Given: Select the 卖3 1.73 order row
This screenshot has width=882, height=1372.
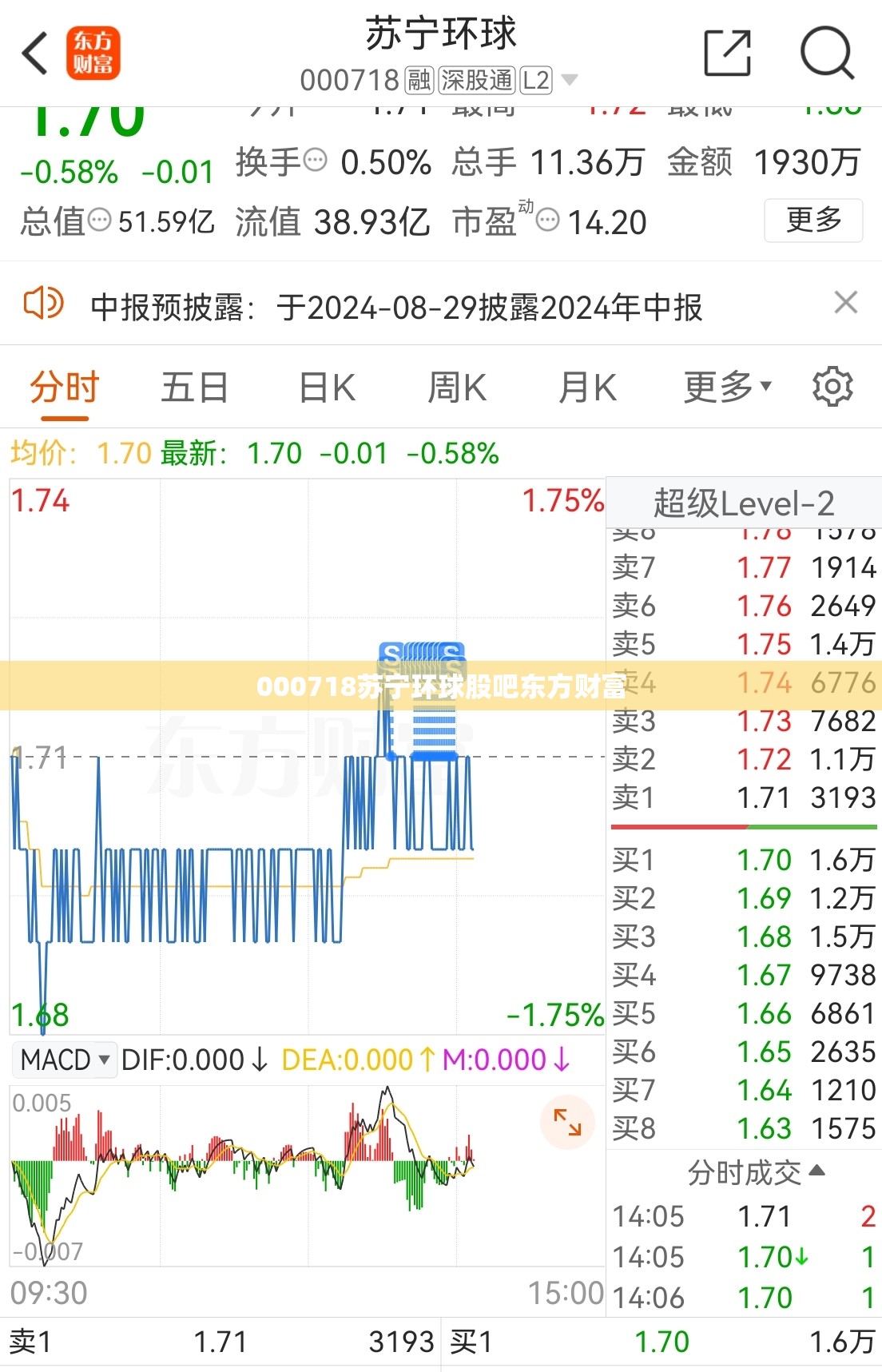Looking at the screenshot, I should (x=744, y=721).
